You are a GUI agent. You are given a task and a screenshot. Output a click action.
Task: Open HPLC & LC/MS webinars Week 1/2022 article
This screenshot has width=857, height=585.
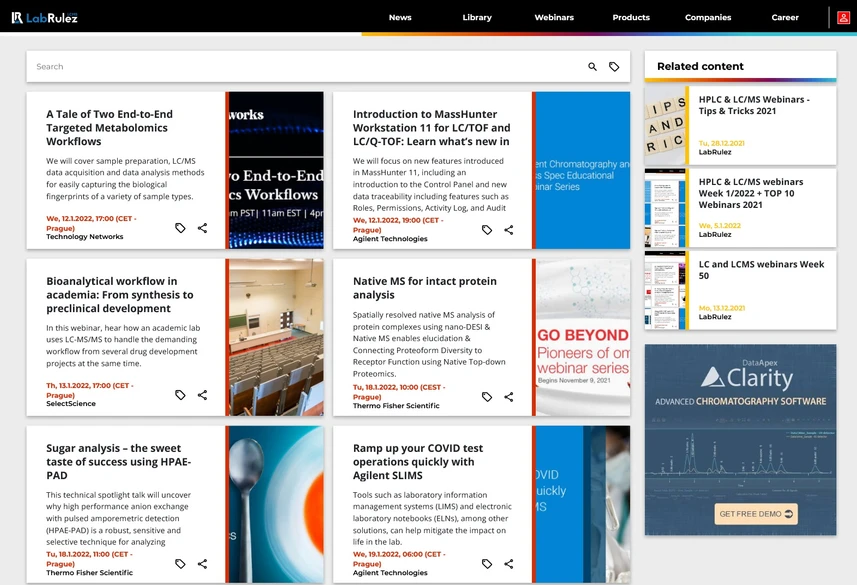point(751,193)
